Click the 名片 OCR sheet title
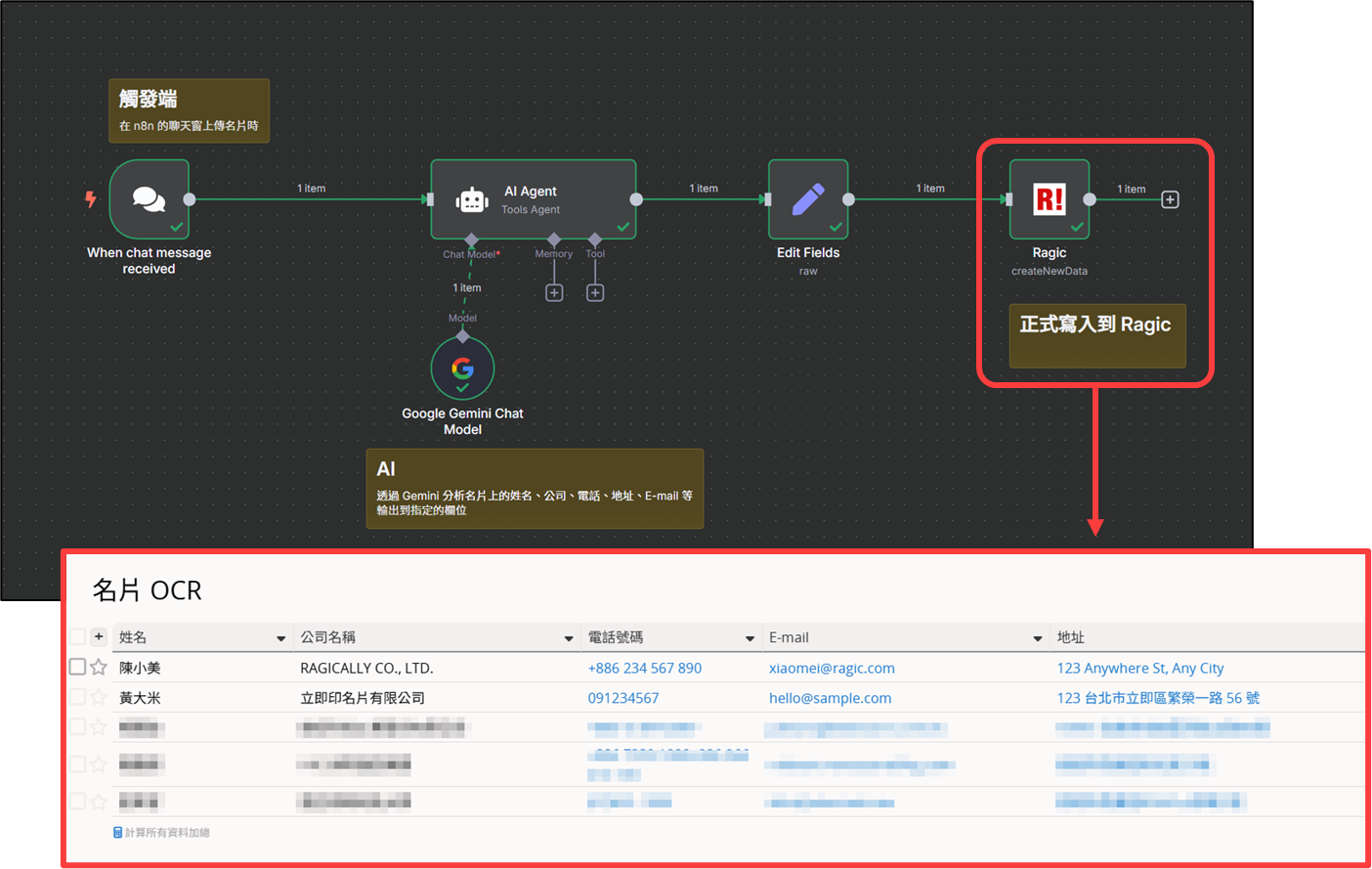 [x=148, y=590]
